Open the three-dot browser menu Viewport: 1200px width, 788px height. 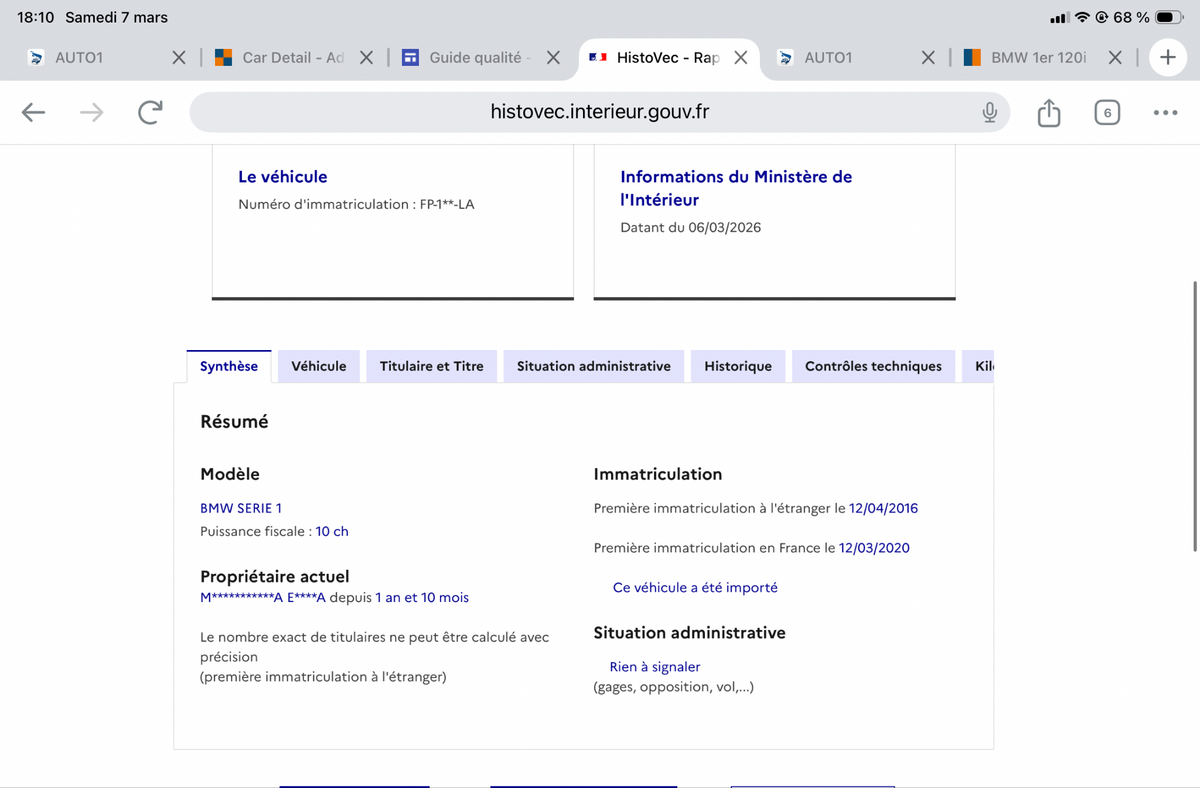point(1165,113)
